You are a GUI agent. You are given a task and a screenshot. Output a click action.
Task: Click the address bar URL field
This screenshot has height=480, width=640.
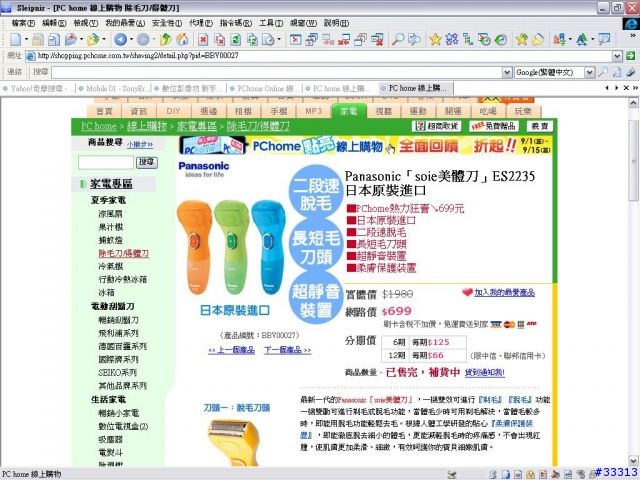pos(318,56)
